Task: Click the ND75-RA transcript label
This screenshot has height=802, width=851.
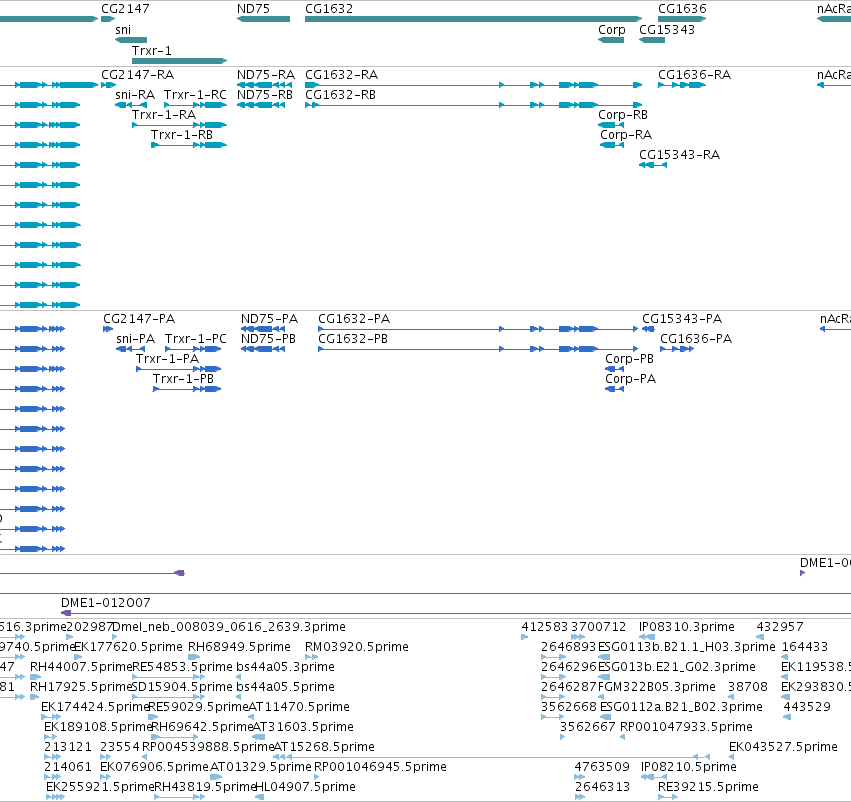Action: [266, 75]
